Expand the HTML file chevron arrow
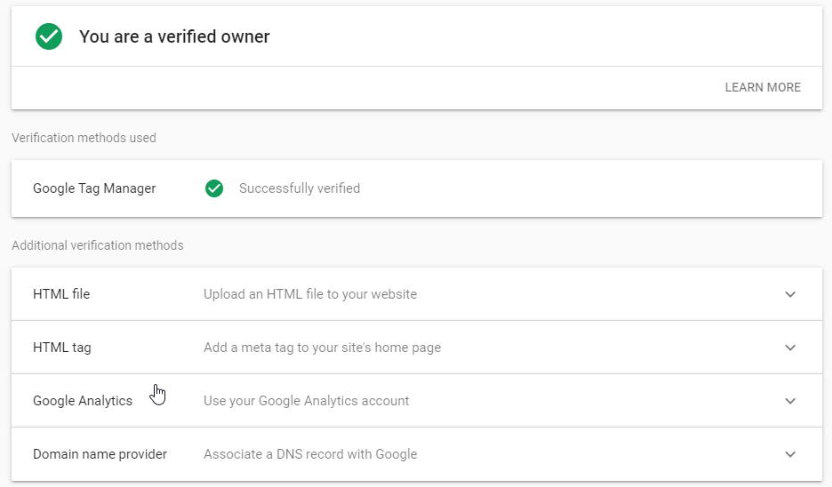Image resolution: width=832 pixels, height=487 pixels. tap(790, 294)
